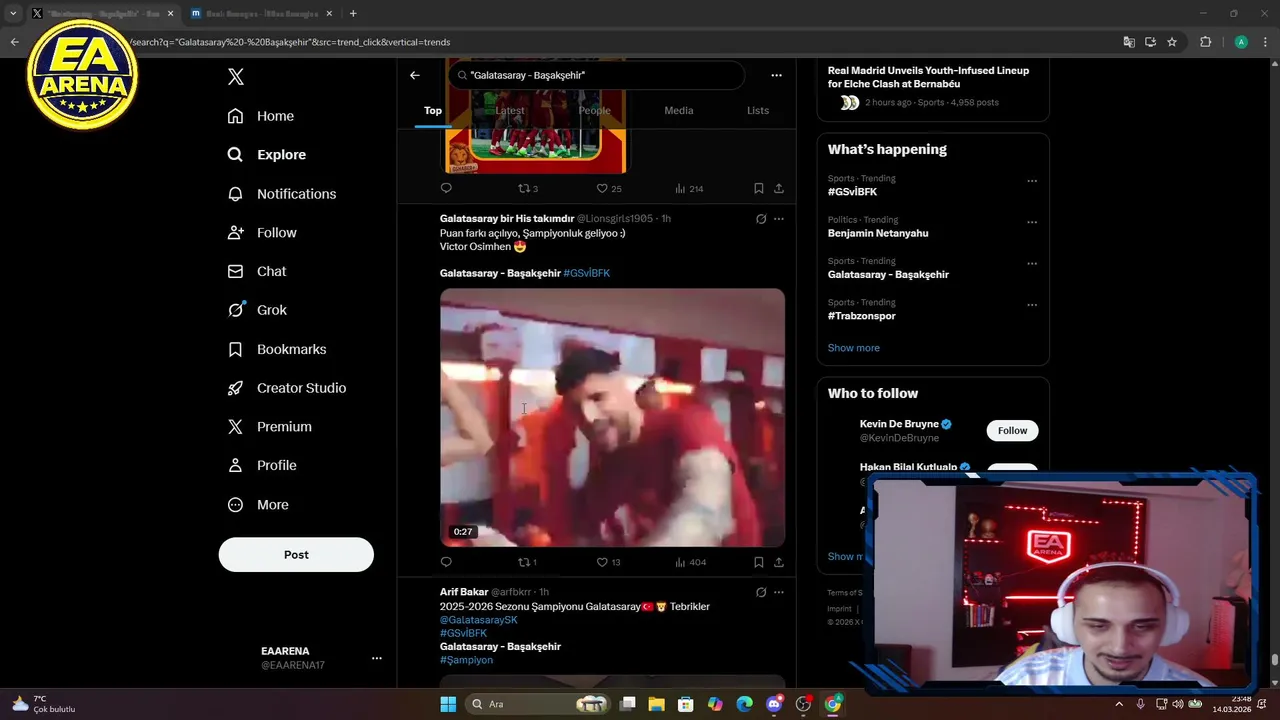This screenshot has height=720, width=1280.
Task: Adjust the system volume icon
Action: [x=1178, y=704]
